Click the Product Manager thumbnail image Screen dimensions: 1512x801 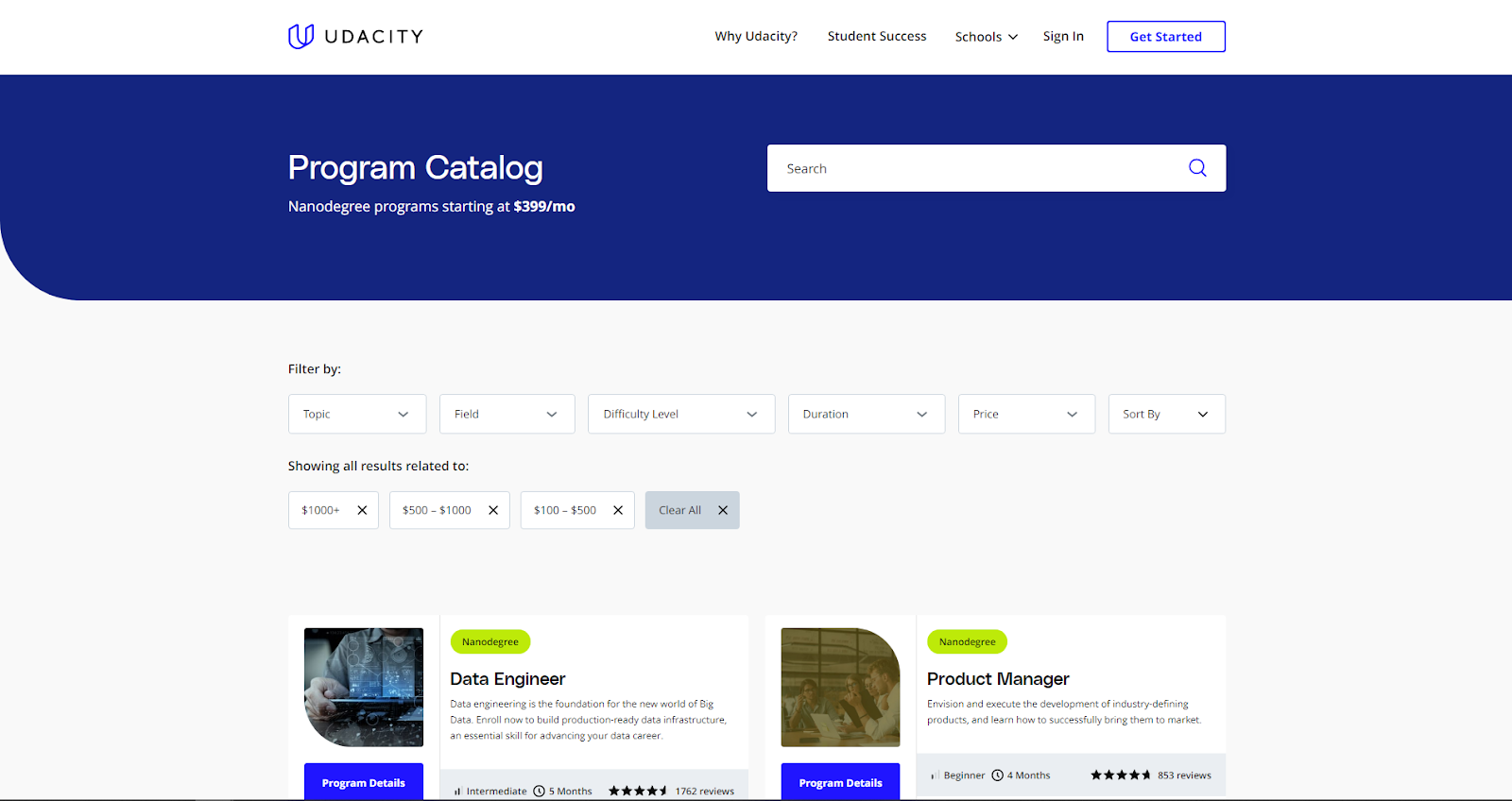tap(841, 688)
